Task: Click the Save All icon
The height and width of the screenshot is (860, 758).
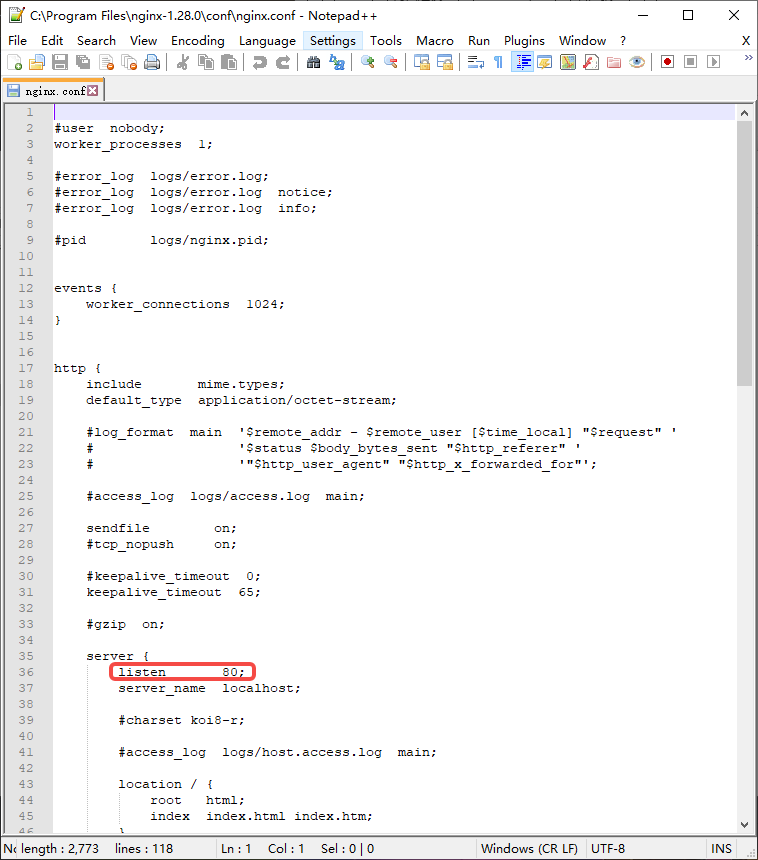Action: click(x=83, y=62)
